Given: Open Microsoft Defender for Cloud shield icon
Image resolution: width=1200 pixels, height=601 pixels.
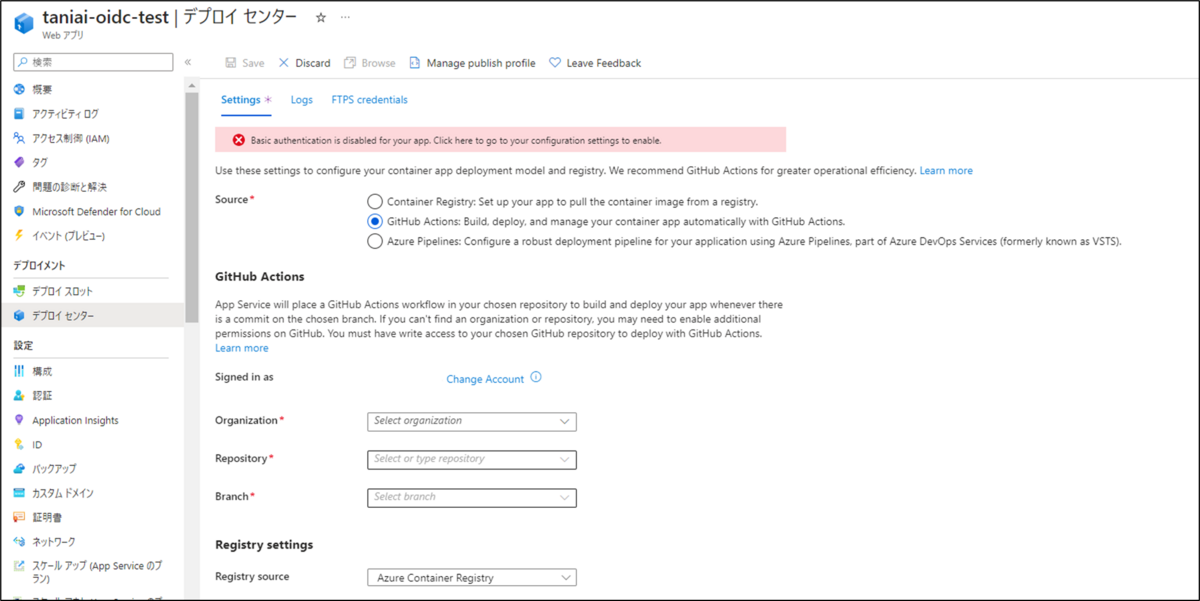Looking at the screenshot, I should (x=19, y=211).
